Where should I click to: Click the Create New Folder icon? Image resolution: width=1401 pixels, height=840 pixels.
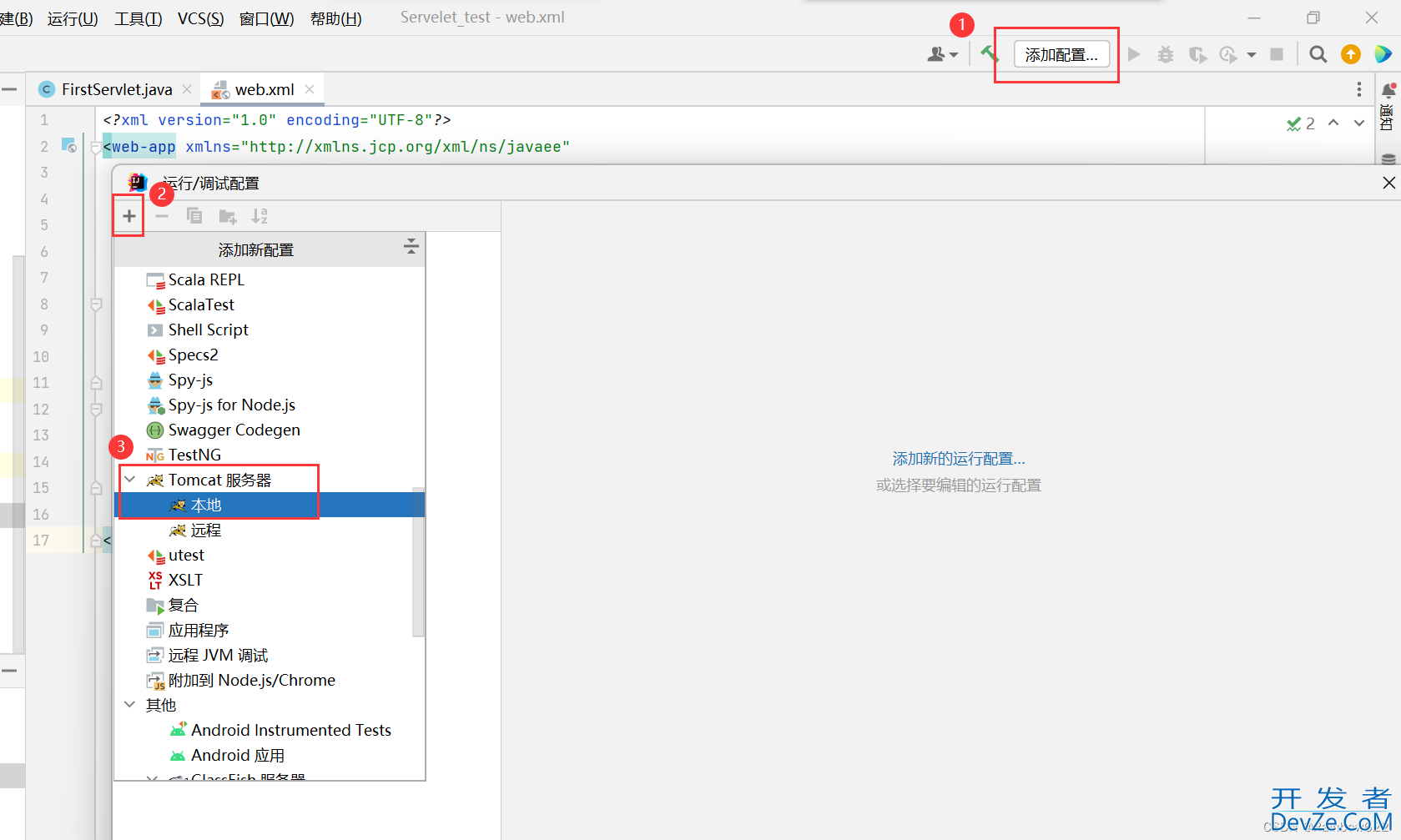coord(227,216)
